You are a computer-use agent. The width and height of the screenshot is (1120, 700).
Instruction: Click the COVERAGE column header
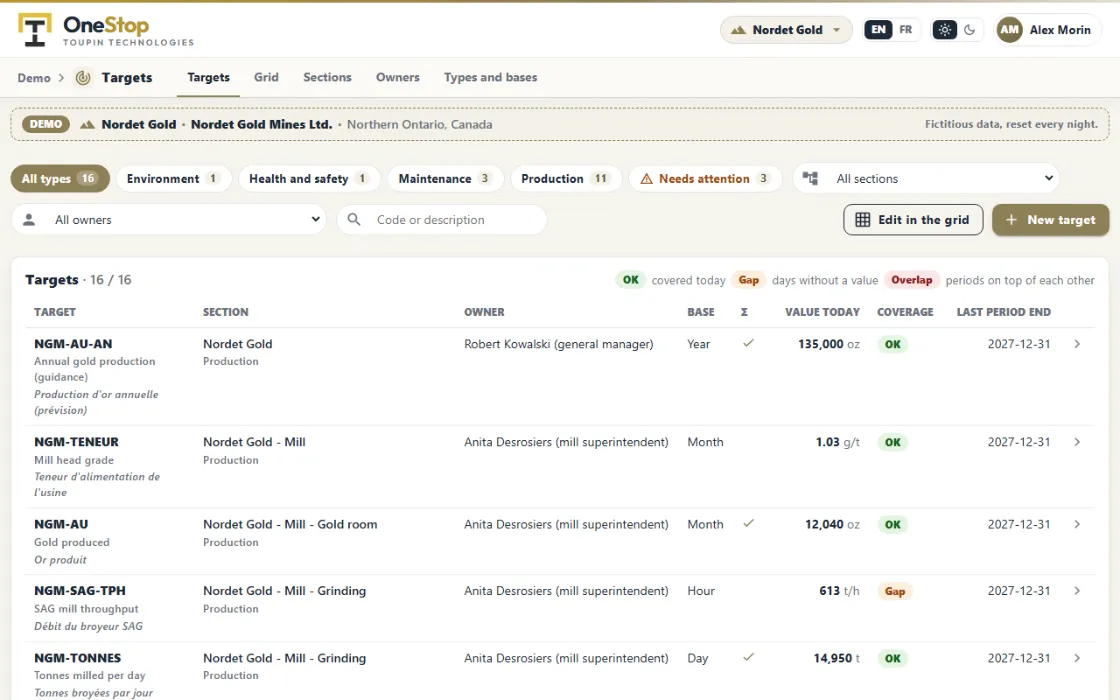905,312
